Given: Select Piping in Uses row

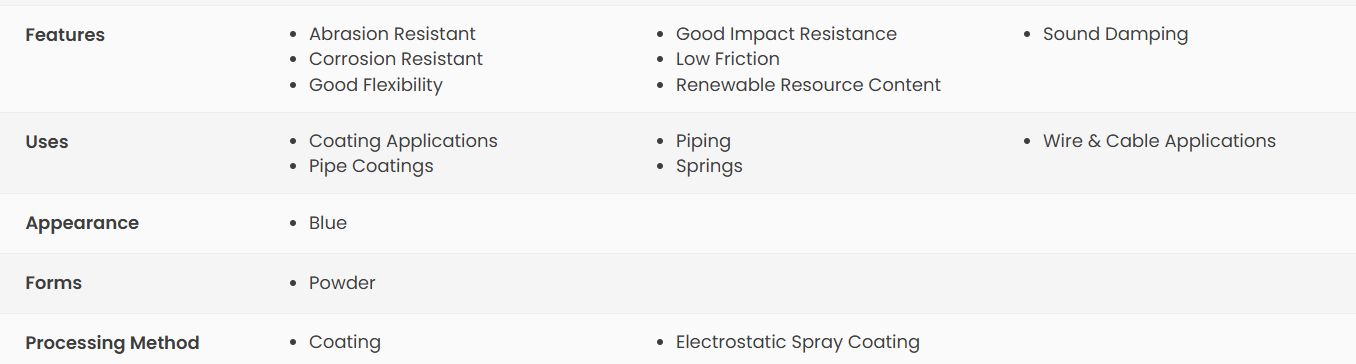Looking at the screenshot, I should 703,141.
